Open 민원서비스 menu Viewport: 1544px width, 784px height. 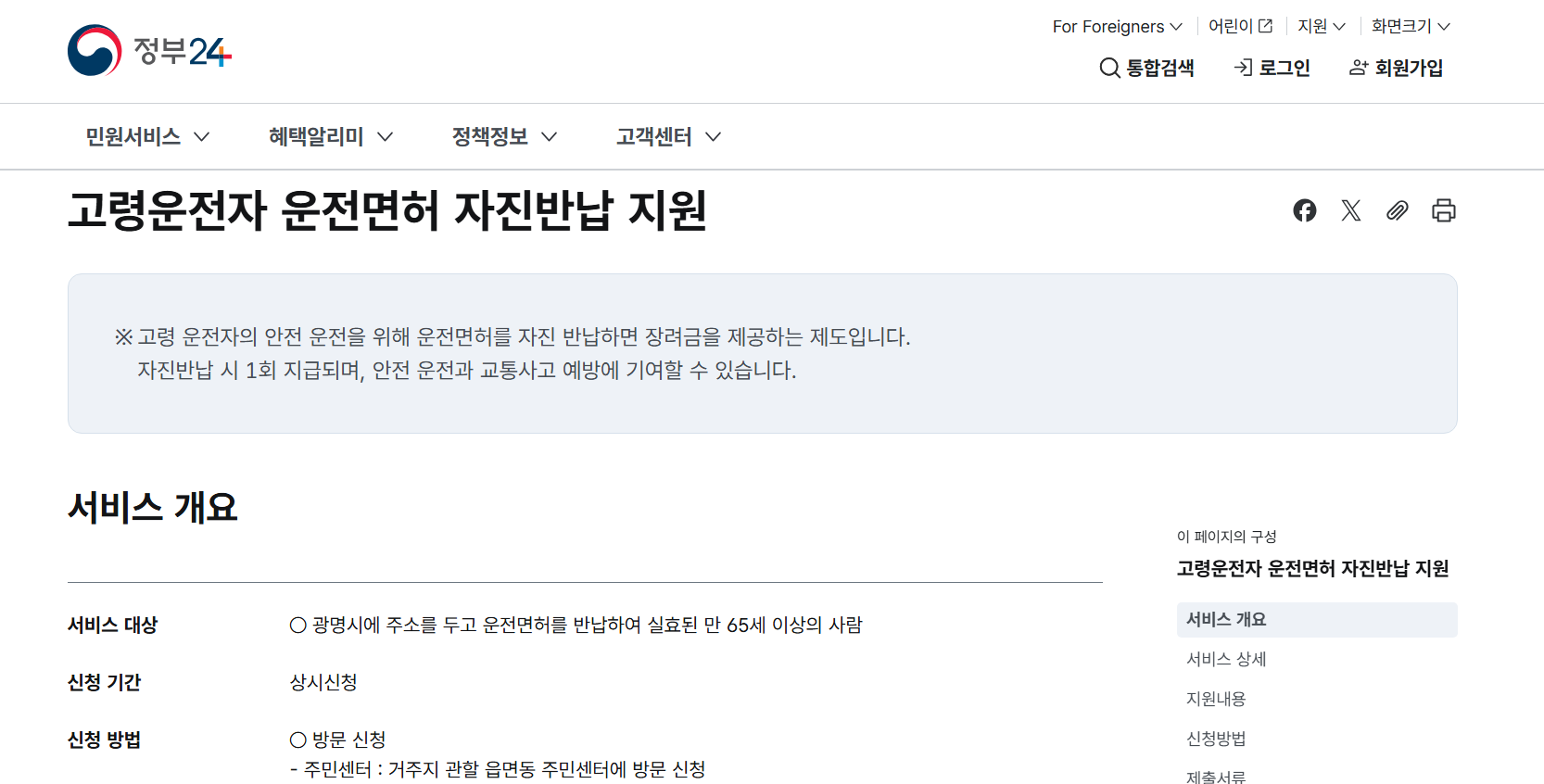point(147,136)
